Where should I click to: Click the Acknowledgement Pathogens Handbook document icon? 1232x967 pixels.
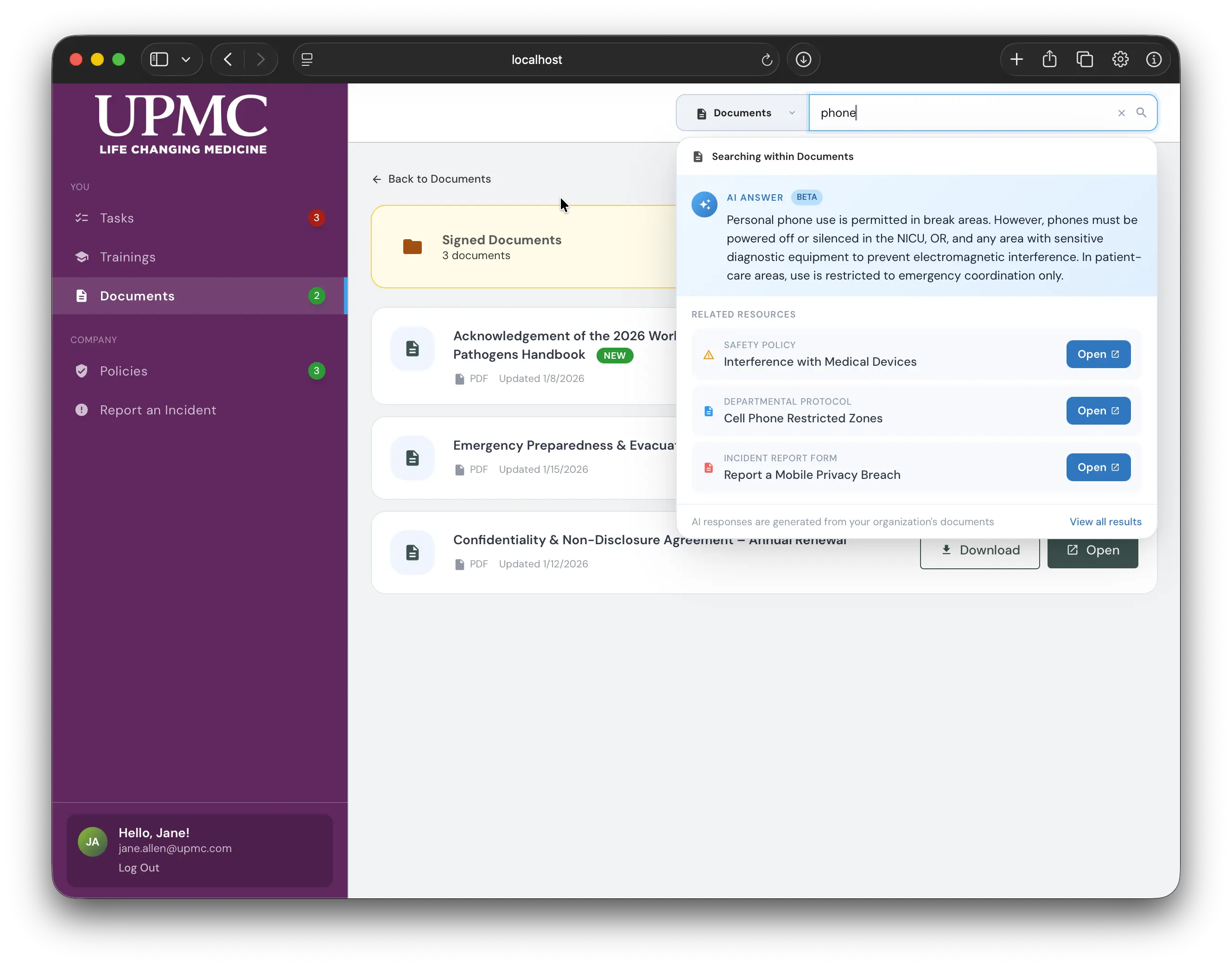click(412, 349)
